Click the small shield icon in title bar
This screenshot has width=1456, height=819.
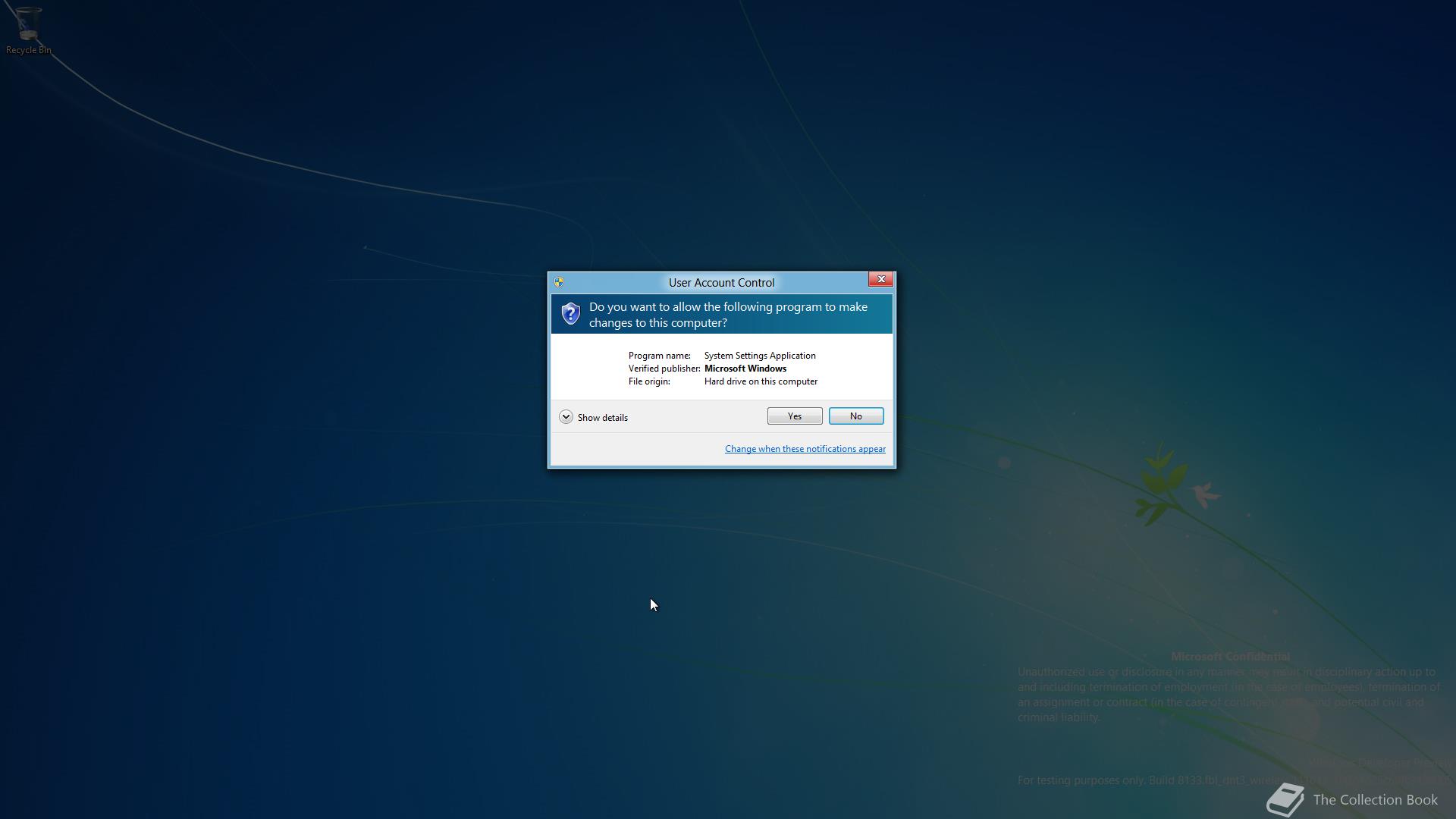[x=559, y=282]
